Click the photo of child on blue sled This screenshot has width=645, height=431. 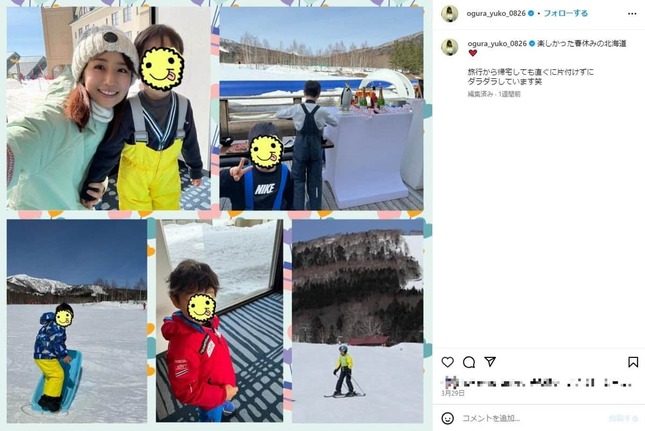point(77,321)
